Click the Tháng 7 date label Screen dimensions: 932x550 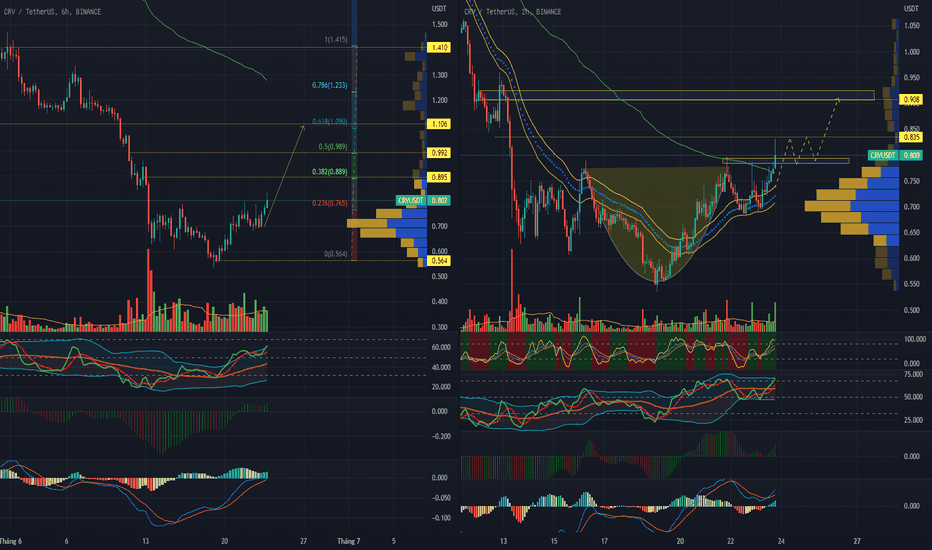click(349, 541)
